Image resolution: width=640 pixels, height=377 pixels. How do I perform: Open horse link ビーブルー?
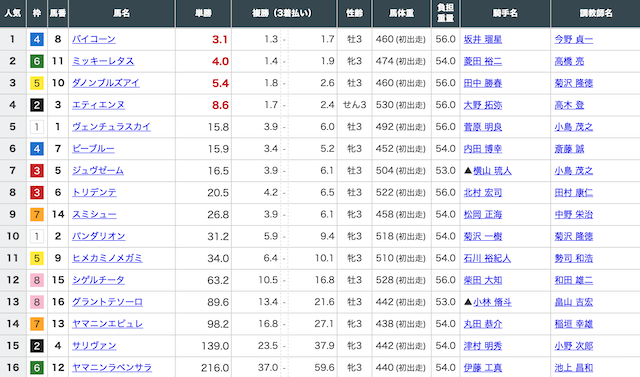(x=93, y=149)
